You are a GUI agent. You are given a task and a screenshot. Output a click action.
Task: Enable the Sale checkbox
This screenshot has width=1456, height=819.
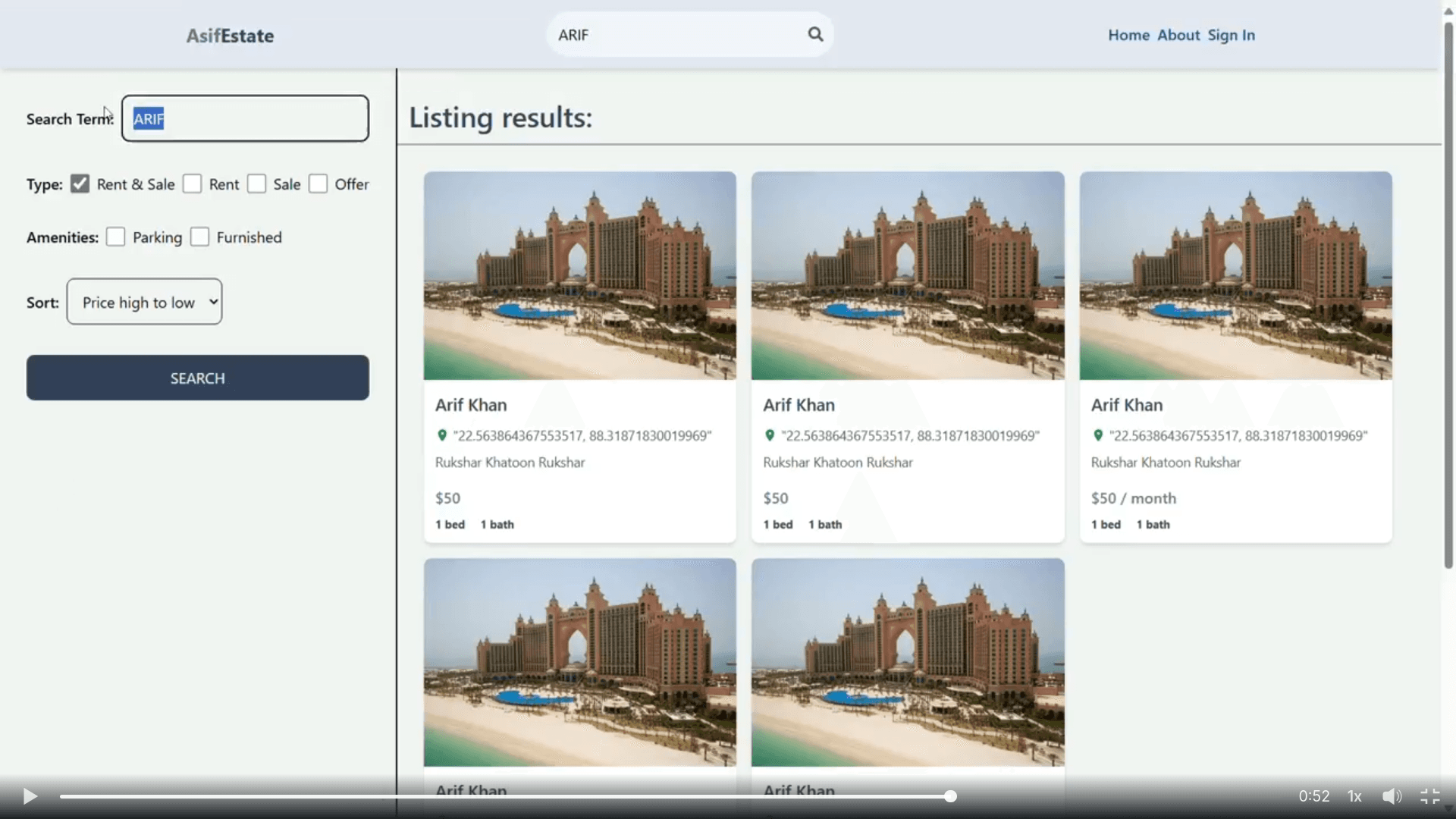(257, 184)
